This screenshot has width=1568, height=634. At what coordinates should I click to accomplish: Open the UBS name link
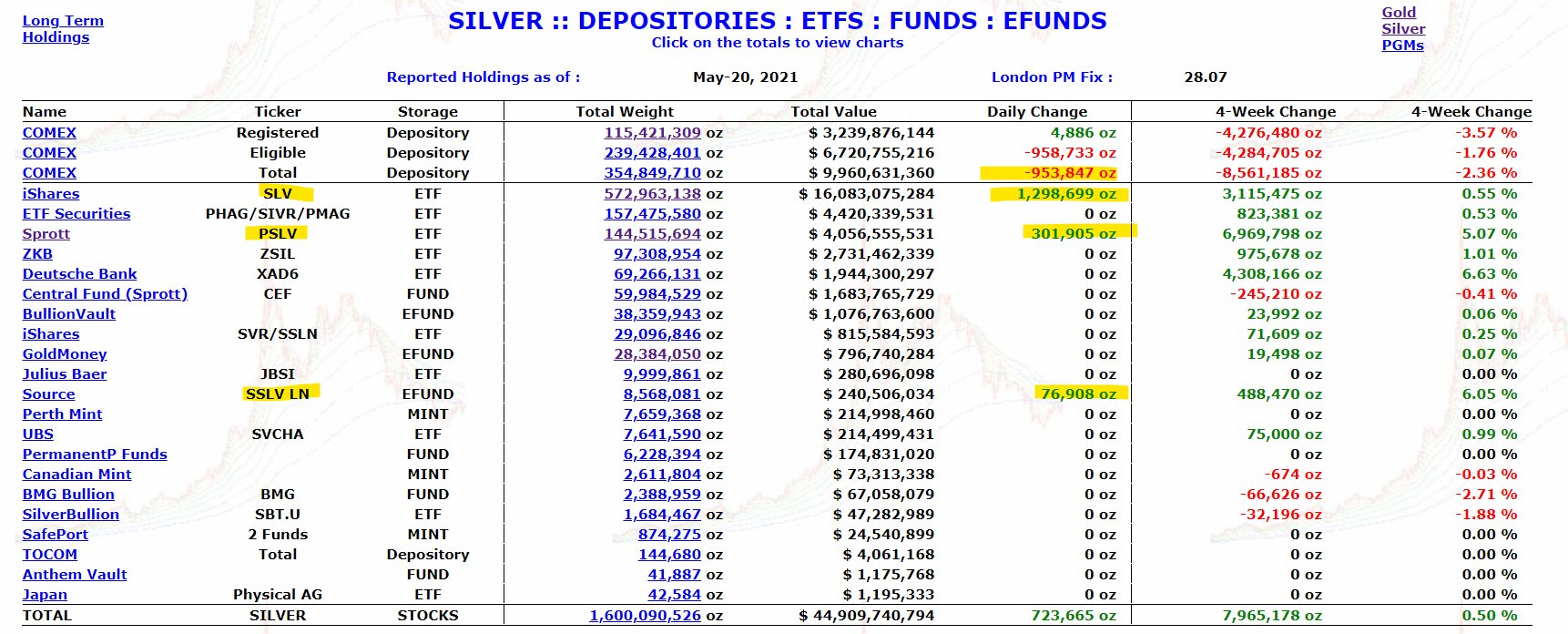(x=38, y=435)
